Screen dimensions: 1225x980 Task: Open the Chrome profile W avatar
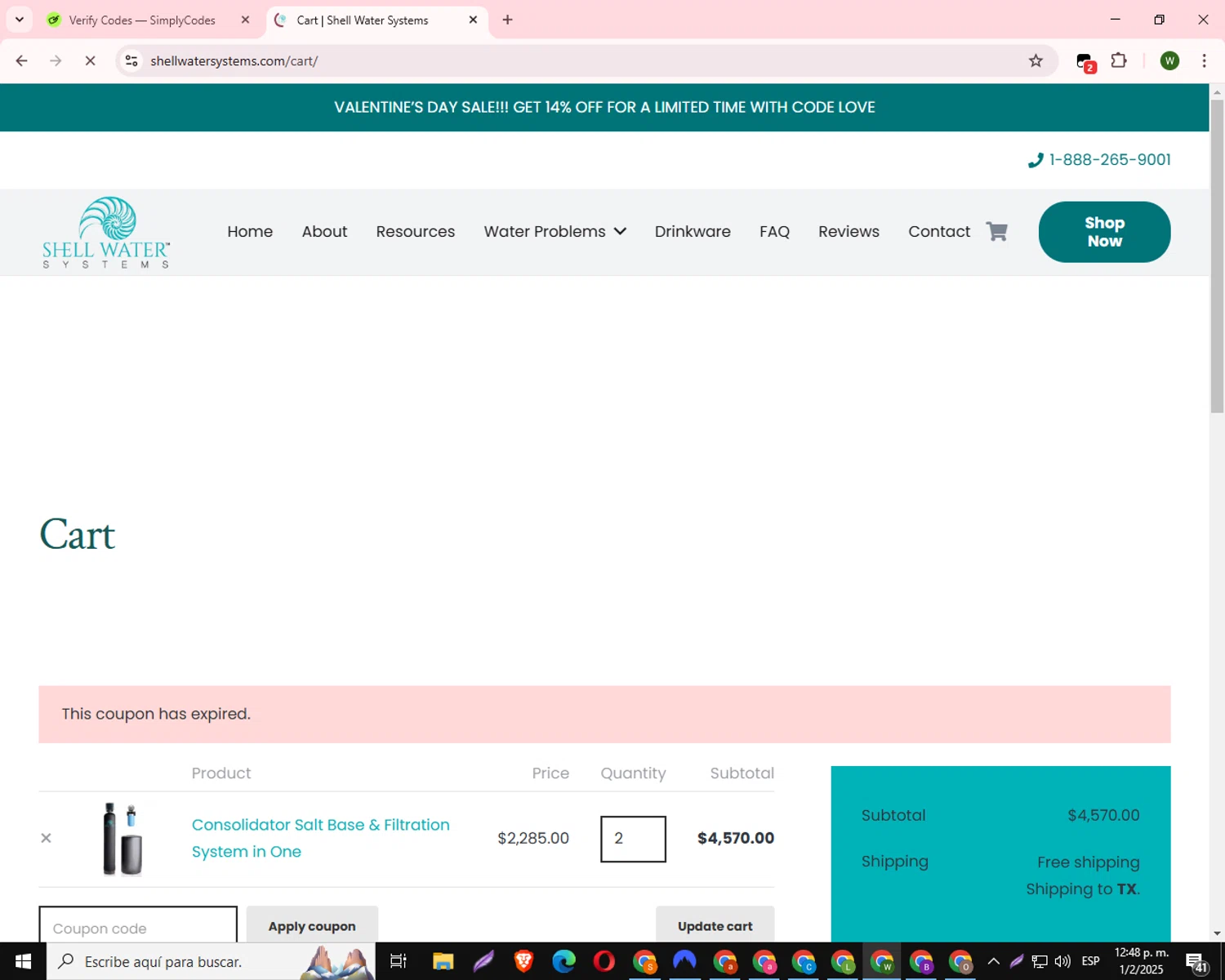click(1169, 60)
